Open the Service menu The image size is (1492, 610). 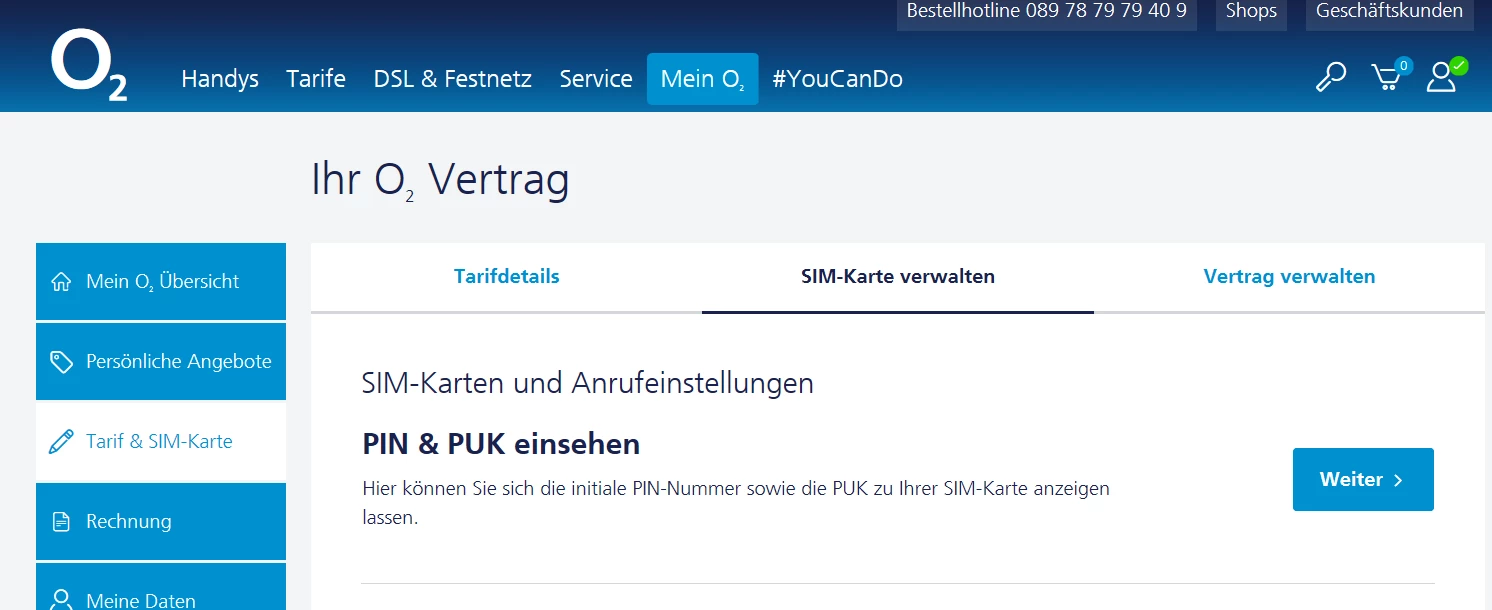[596, 79]
